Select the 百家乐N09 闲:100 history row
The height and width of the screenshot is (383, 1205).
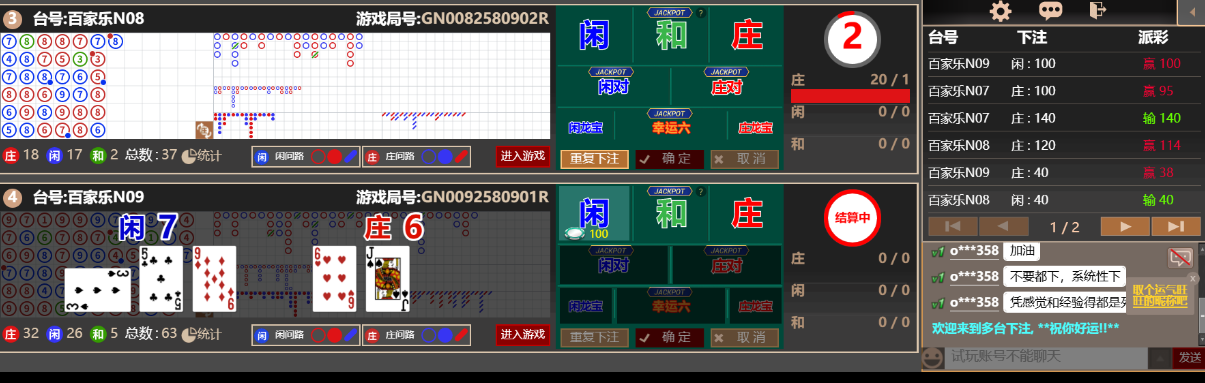point(1063,63)
